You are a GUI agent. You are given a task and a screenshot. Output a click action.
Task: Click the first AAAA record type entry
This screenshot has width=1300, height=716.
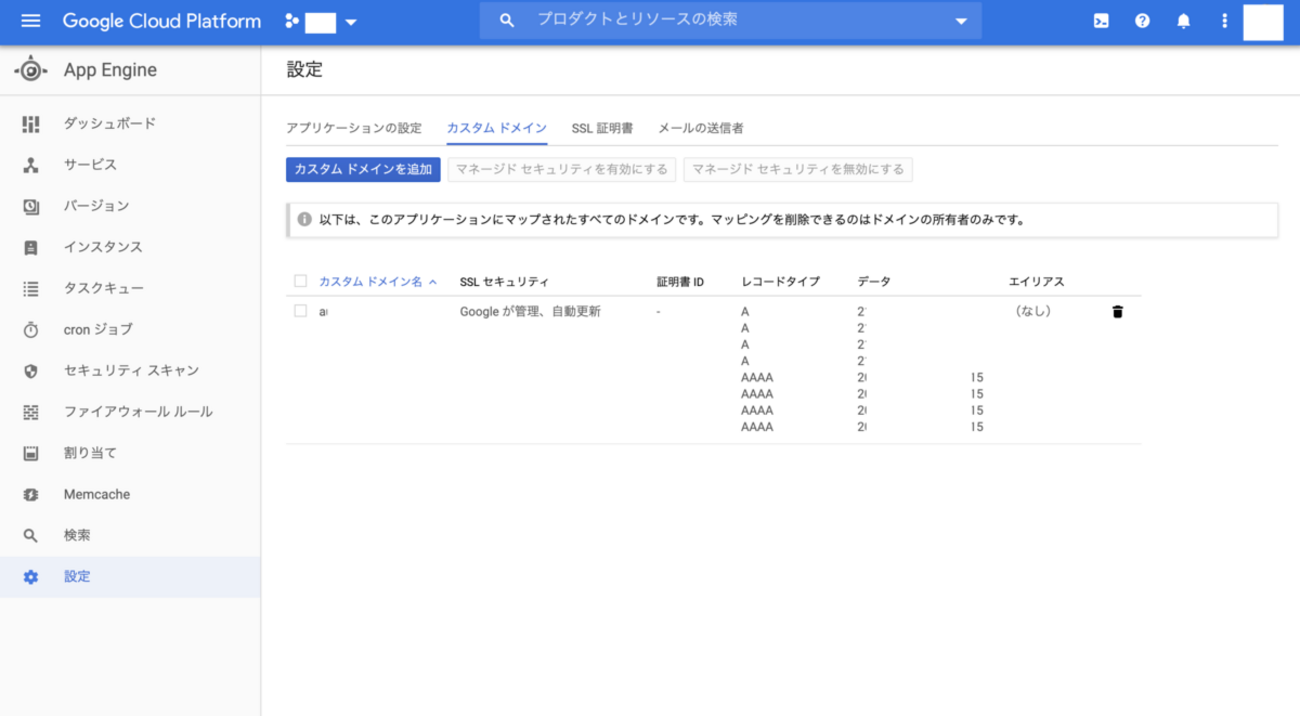(x=757, y=378)
